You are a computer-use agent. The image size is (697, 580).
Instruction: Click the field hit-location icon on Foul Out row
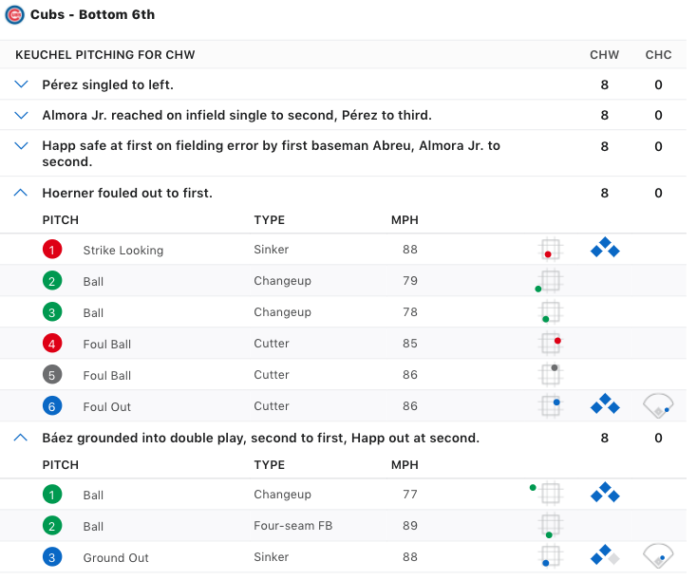(657, 406)
